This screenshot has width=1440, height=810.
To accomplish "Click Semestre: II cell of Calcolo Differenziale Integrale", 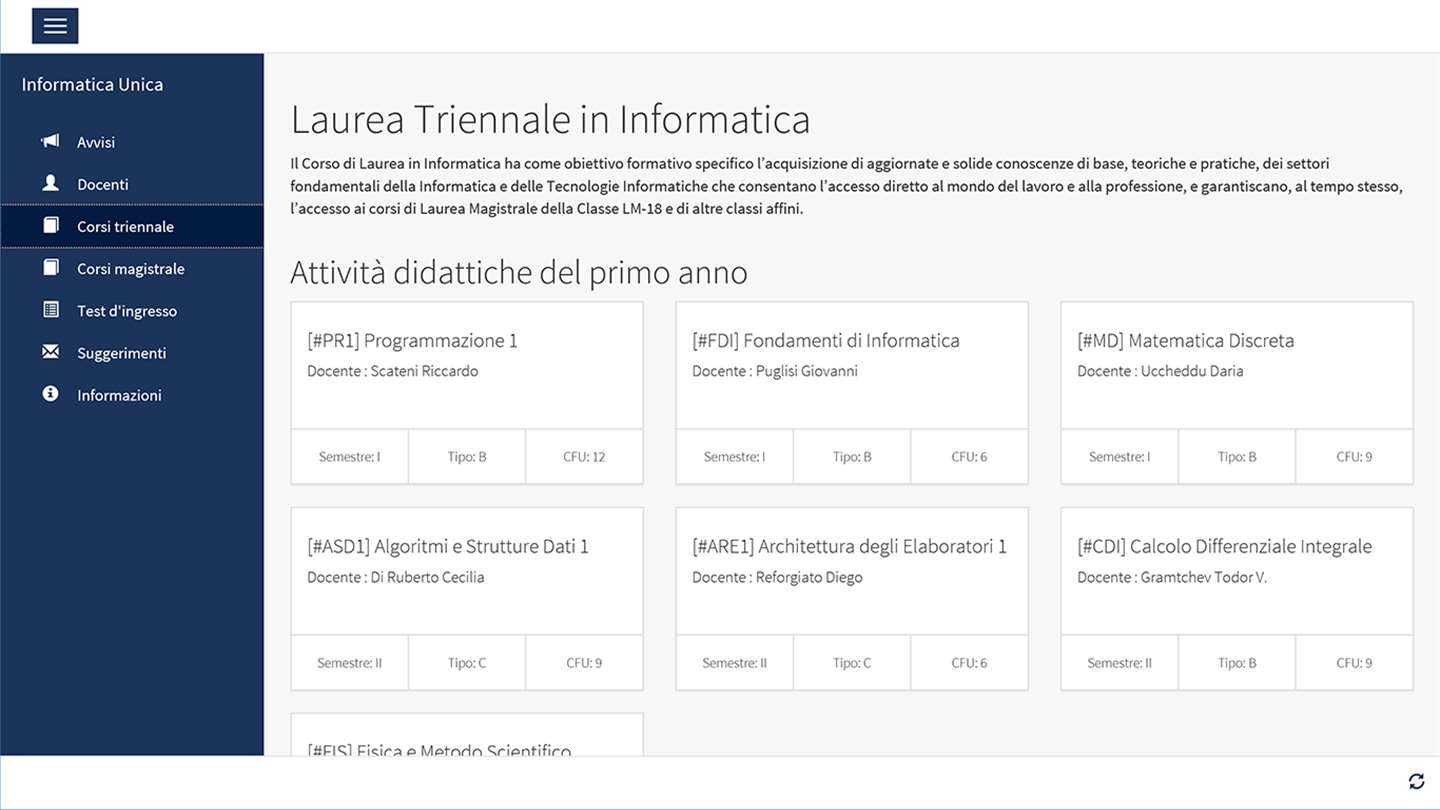I will (x=1120, y=663).
